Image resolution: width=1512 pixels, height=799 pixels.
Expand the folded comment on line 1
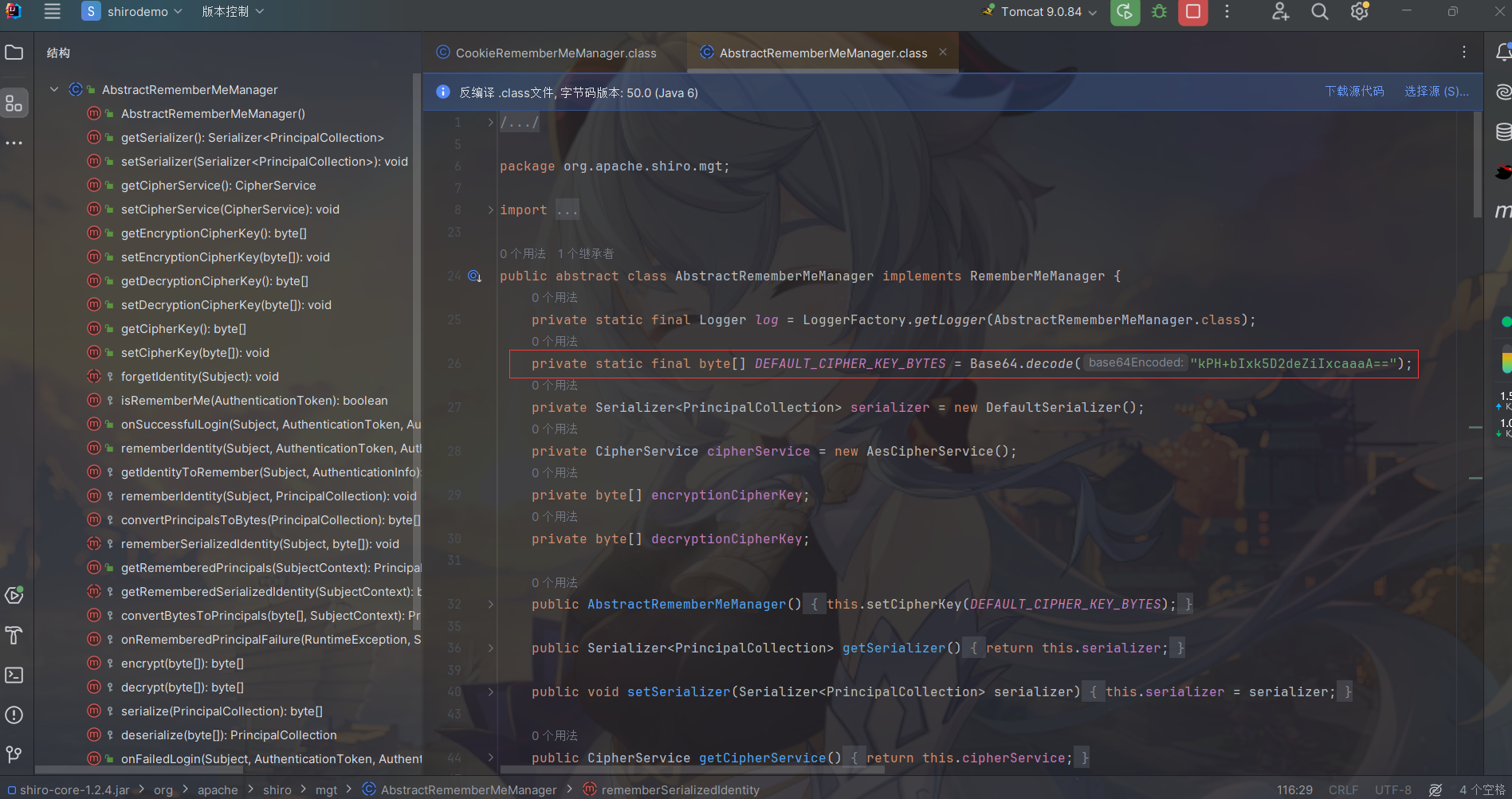click(x=490, y=123)
